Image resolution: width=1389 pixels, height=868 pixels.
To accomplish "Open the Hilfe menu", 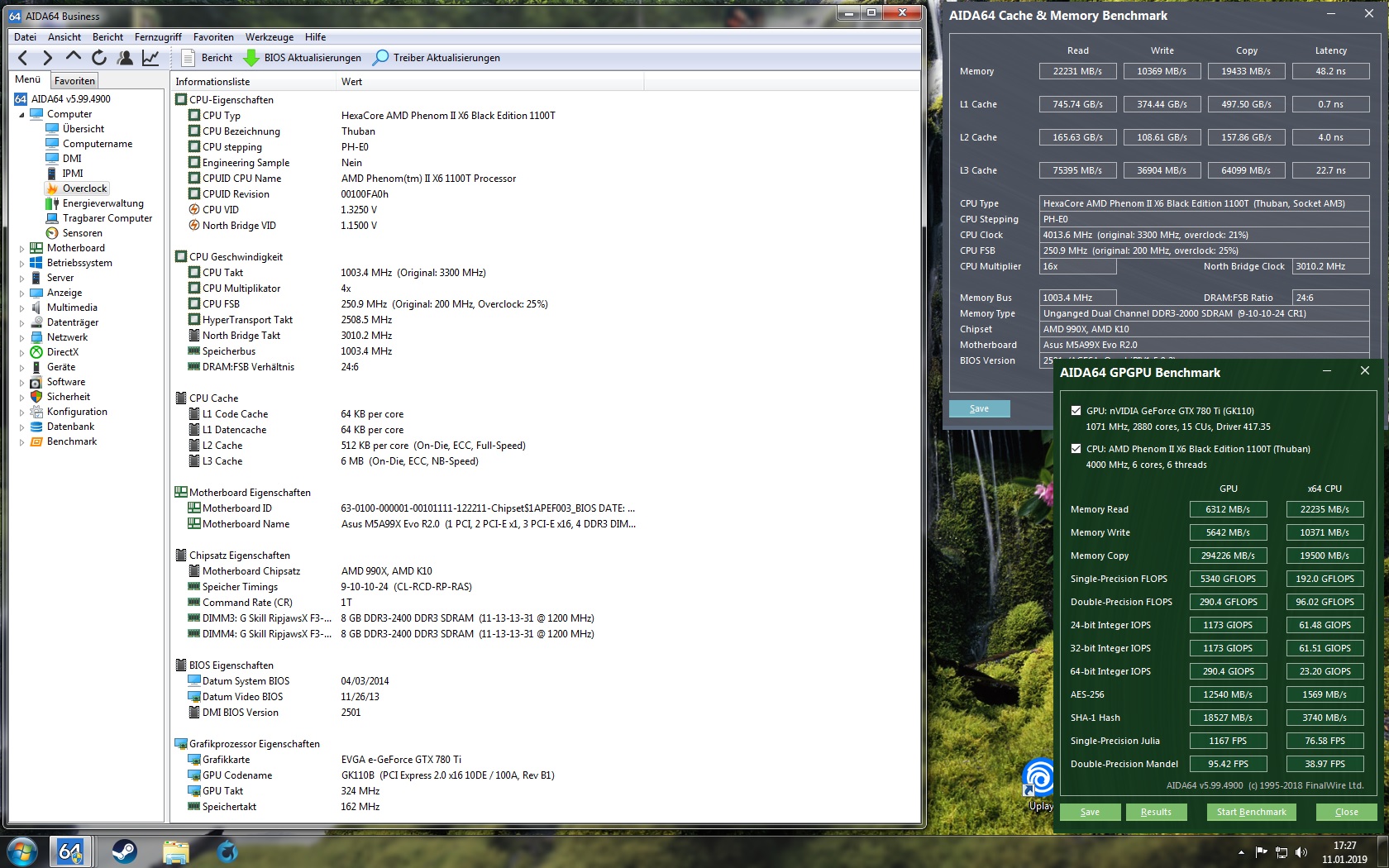I will coord(315,37).
